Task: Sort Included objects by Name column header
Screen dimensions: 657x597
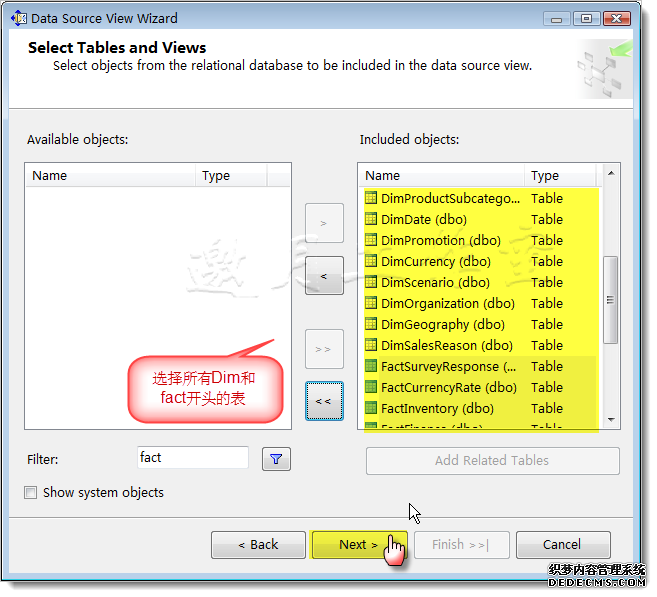Action: click(x=440, y=176)
